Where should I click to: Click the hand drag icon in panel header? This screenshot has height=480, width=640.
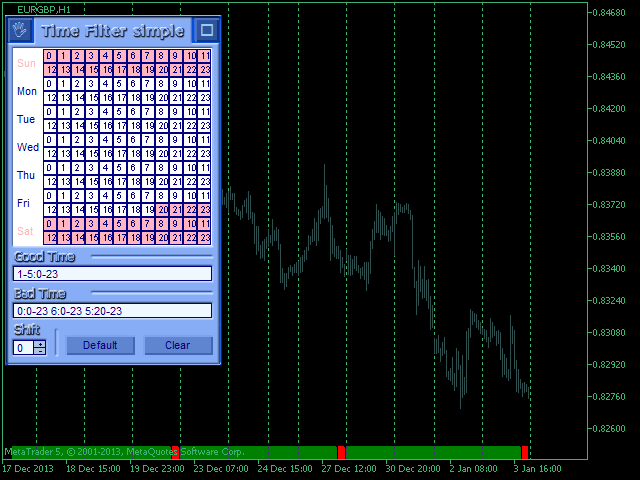pyautogui.click(x=20, y=30)
